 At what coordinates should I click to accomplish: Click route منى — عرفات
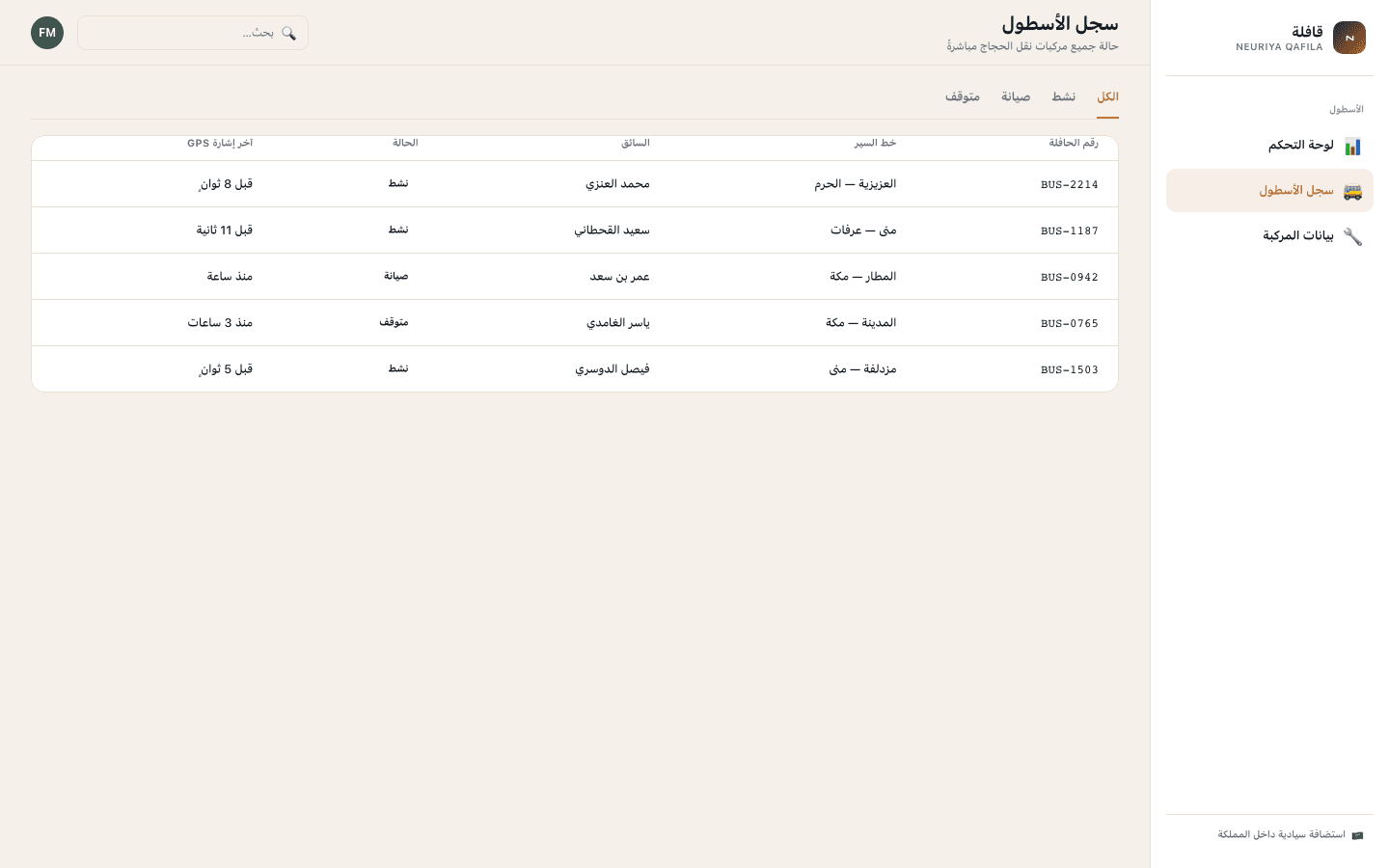[x=863, y=231]
